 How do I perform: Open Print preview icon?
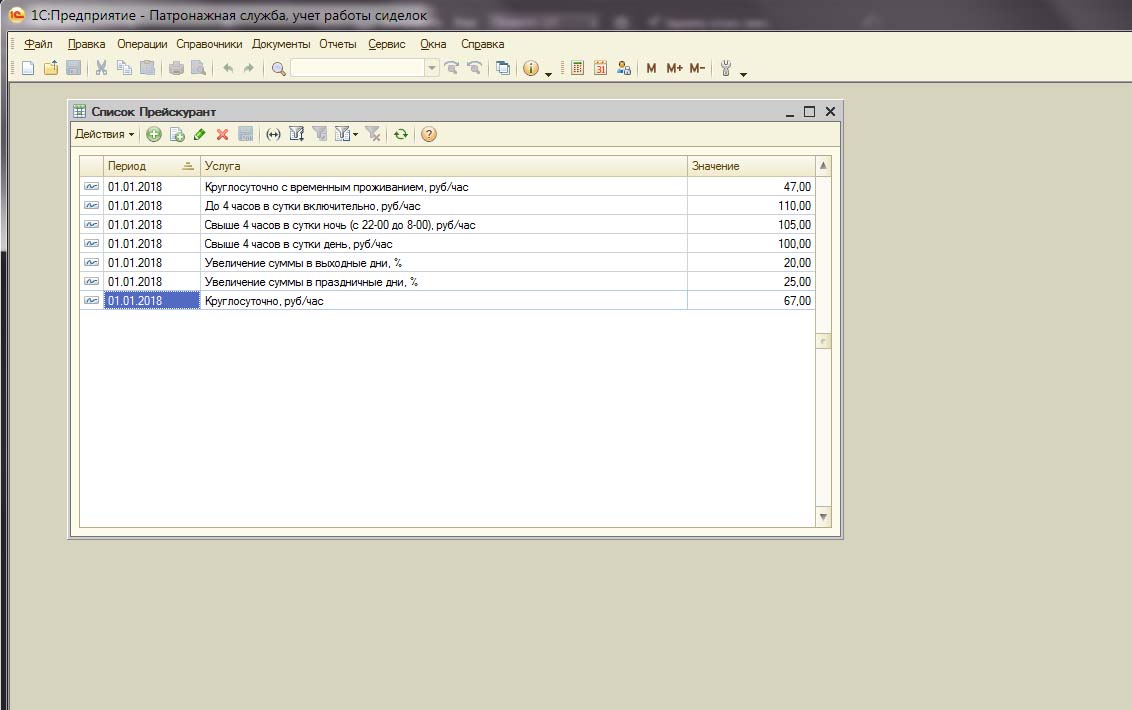[199, 69]
